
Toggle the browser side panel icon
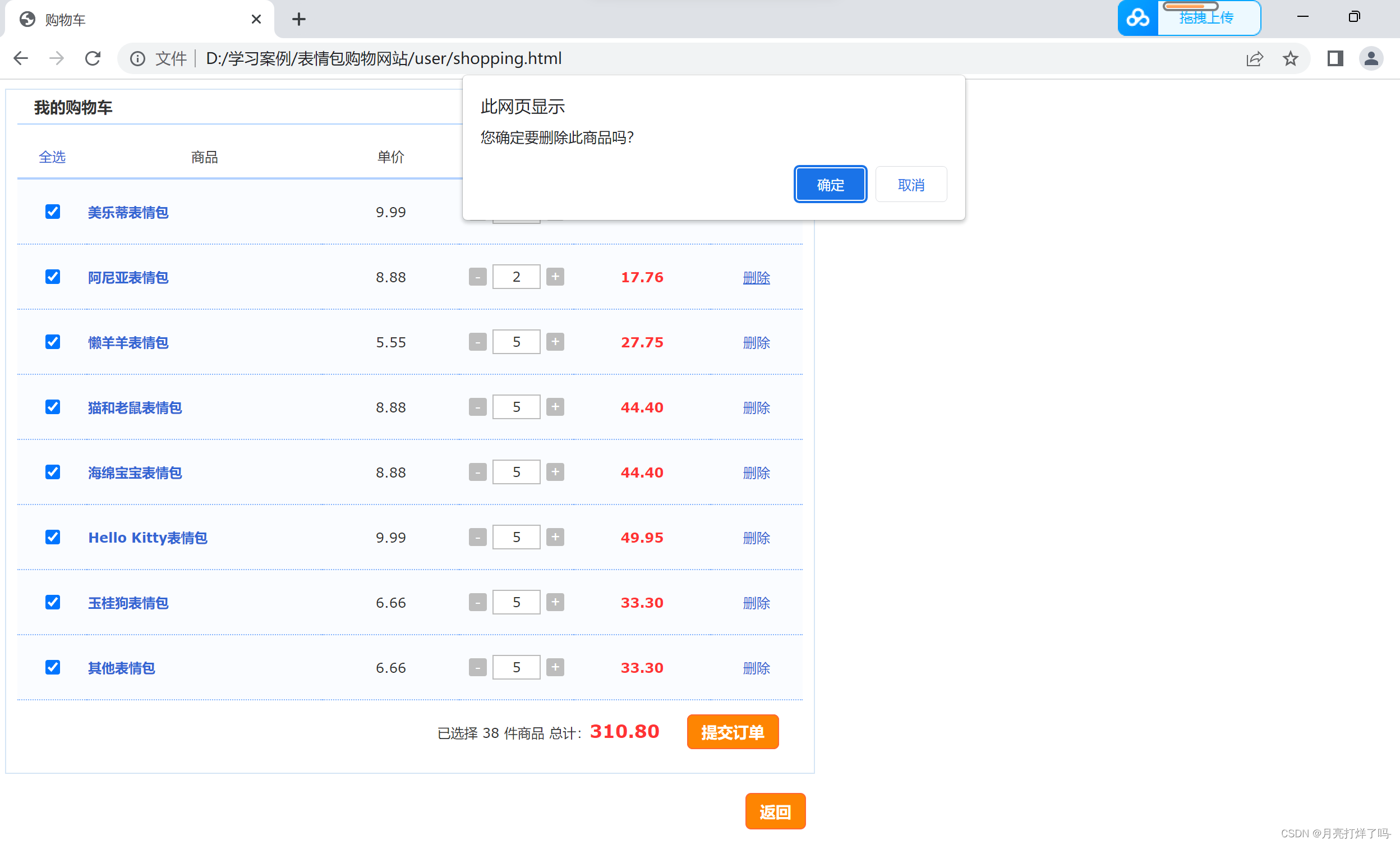coord(1335,58)
